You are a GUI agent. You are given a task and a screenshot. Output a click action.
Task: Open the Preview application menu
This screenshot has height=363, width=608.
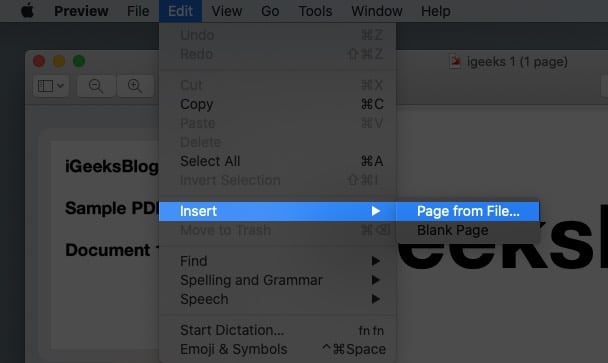(81, 11)
